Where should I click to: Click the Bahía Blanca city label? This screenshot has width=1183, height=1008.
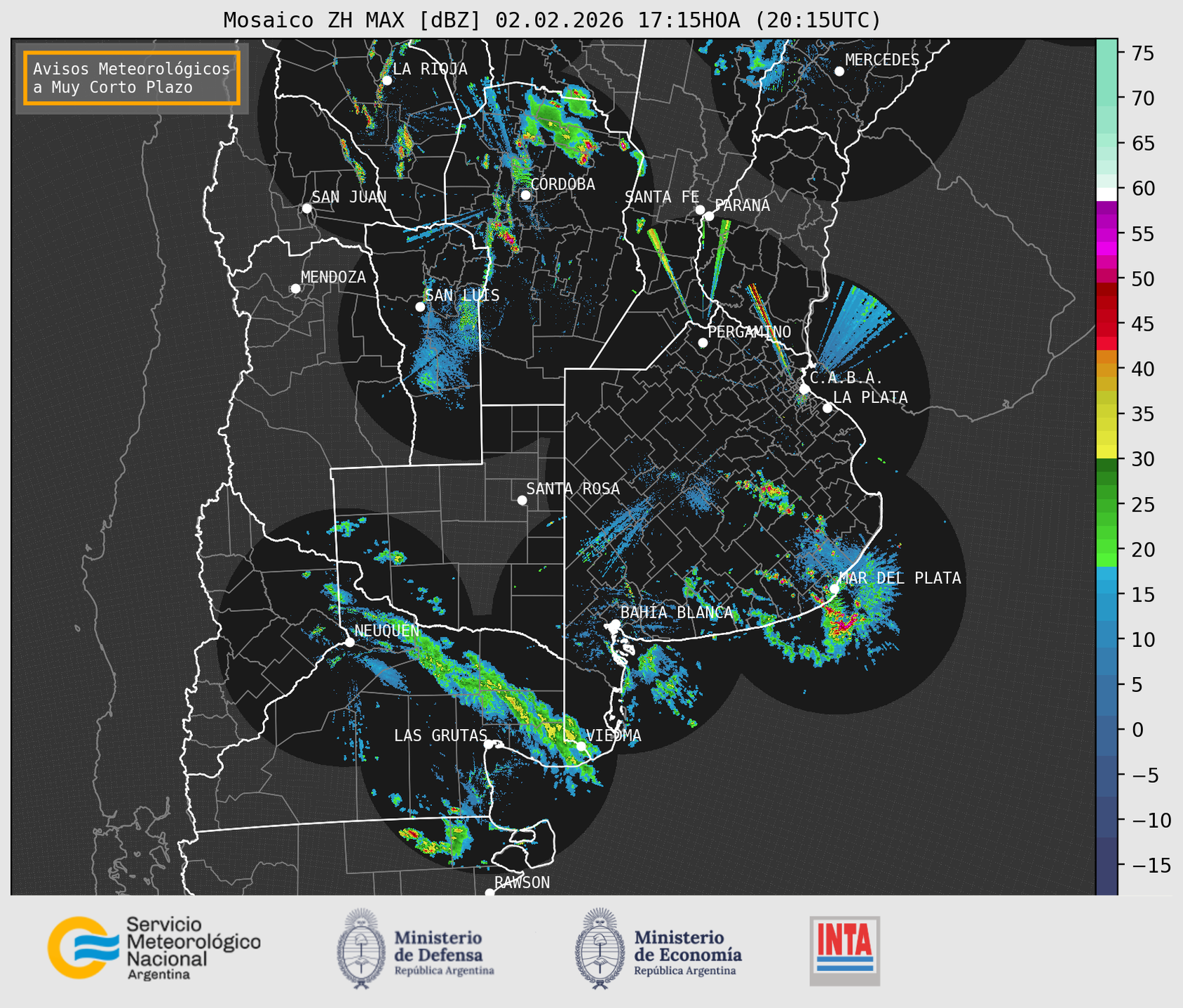coord(676,613)
